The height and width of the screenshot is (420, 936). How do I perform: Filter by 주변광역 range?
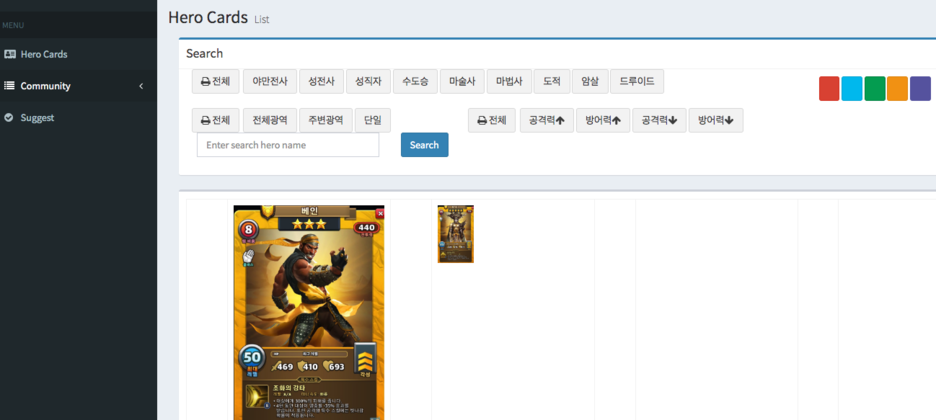click(x=326, y=120)
